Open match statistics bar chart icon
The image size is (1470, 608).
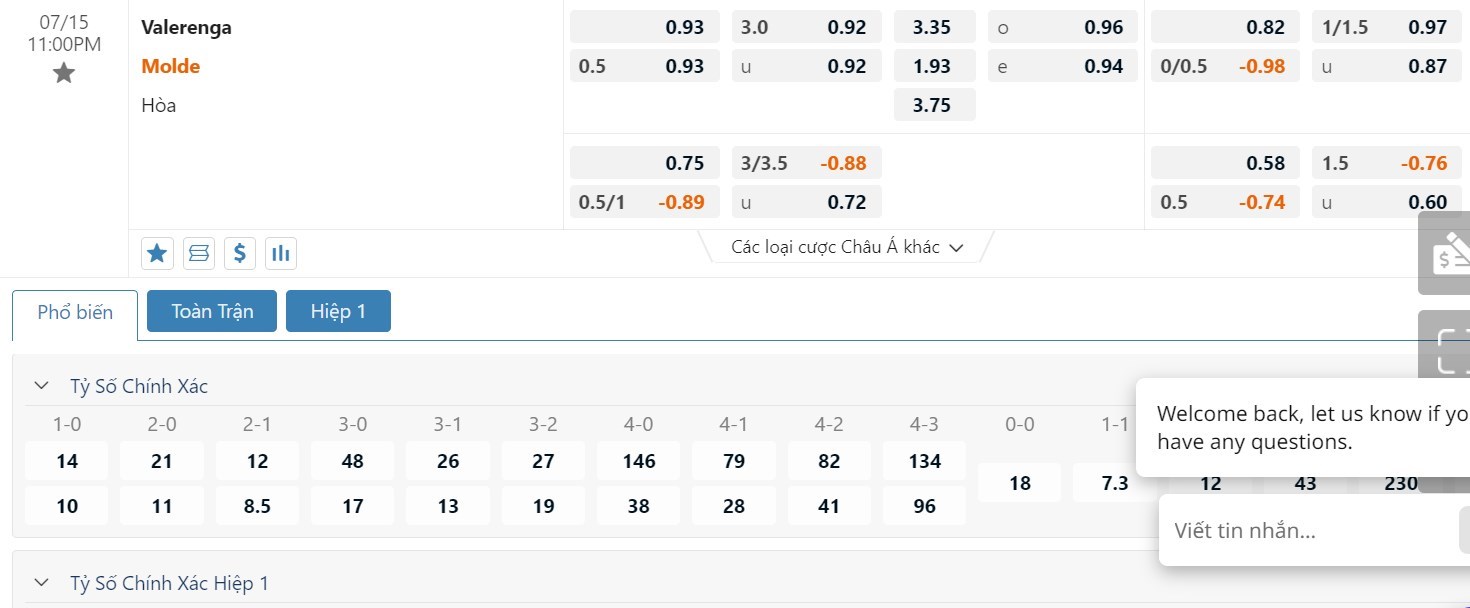281,254
